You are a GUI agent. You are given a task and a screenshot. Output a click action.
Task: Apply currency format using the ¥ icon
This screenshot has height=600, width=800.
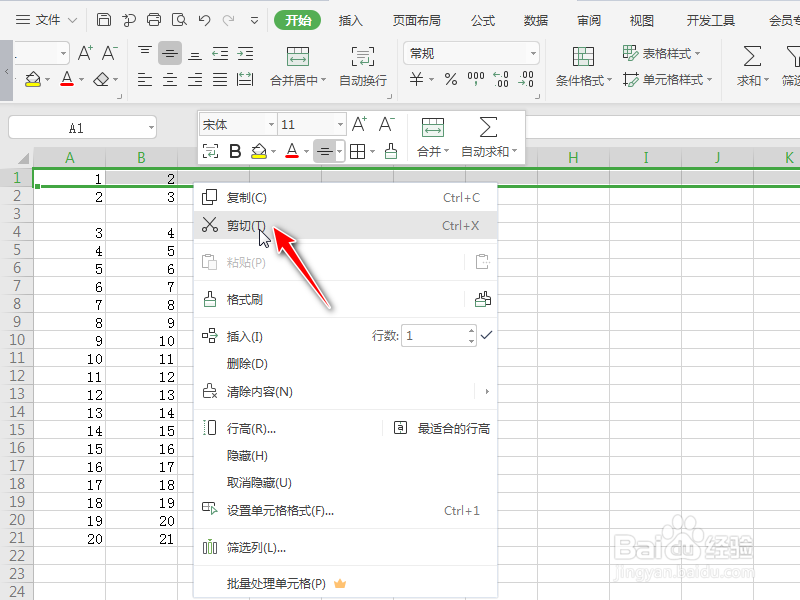pos(417,80)
